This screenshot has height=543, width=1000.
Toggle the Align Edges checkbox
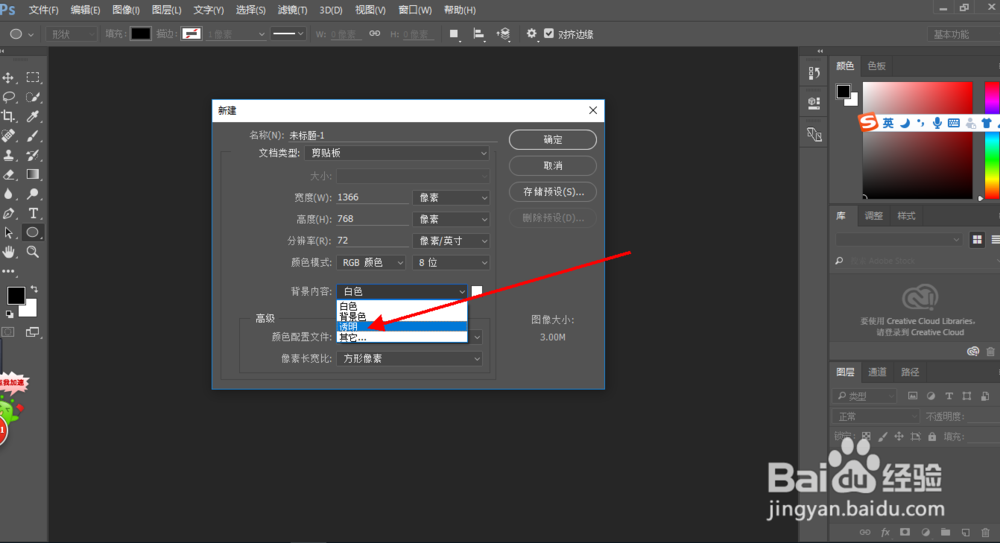pos(549,34)
